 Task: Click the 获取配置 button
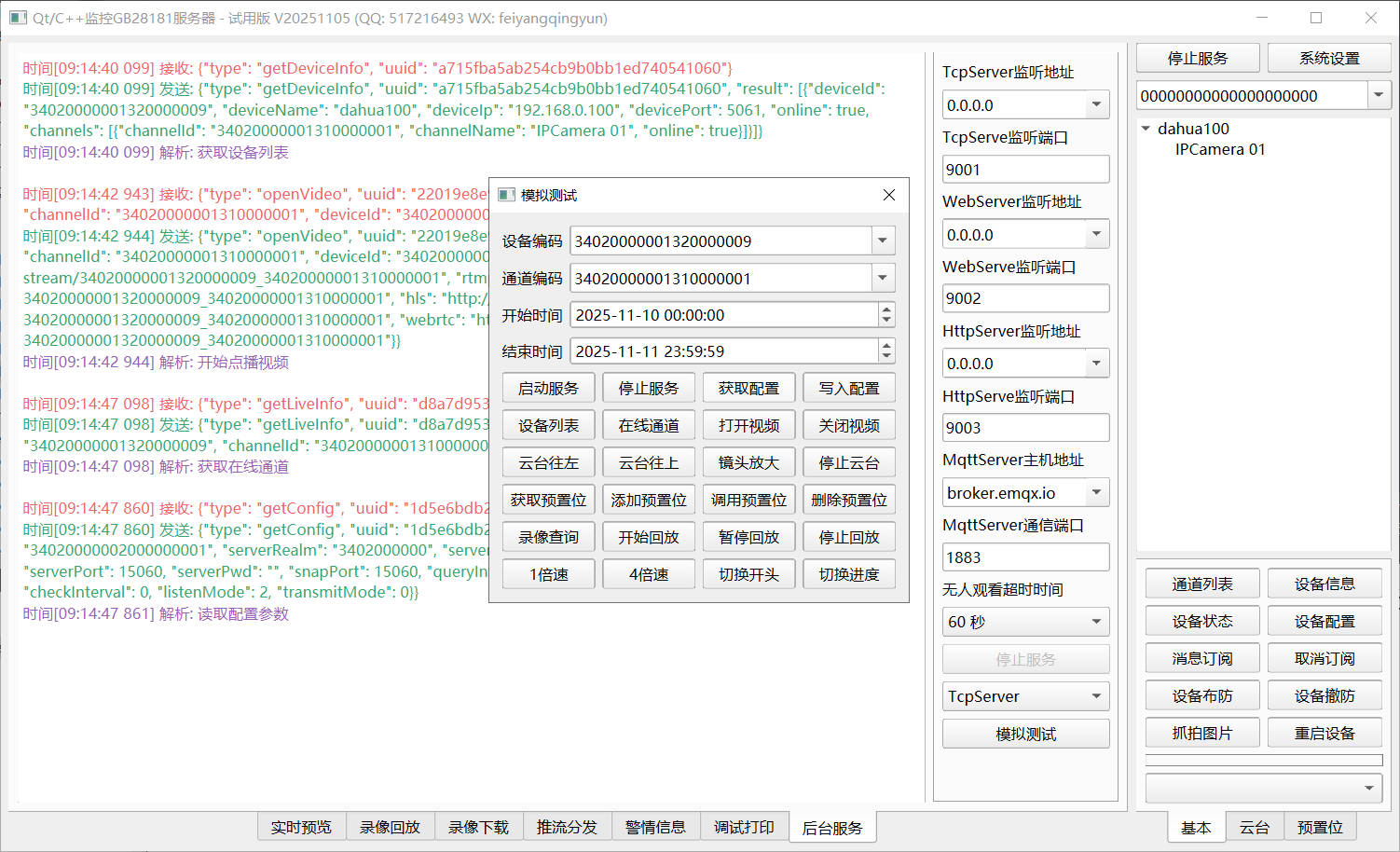click(x=748, y=388)
